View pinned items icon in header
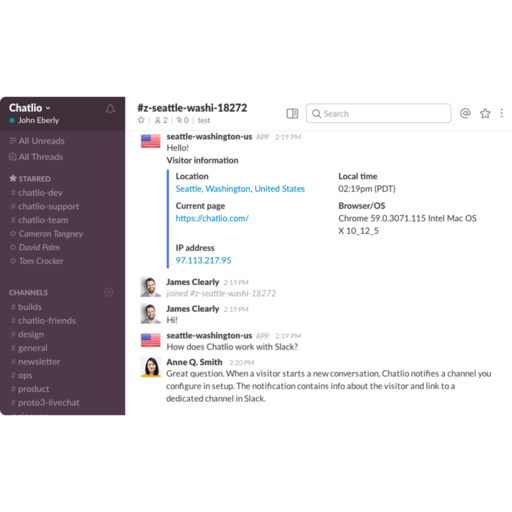The image size is (512, 512). 182,120
